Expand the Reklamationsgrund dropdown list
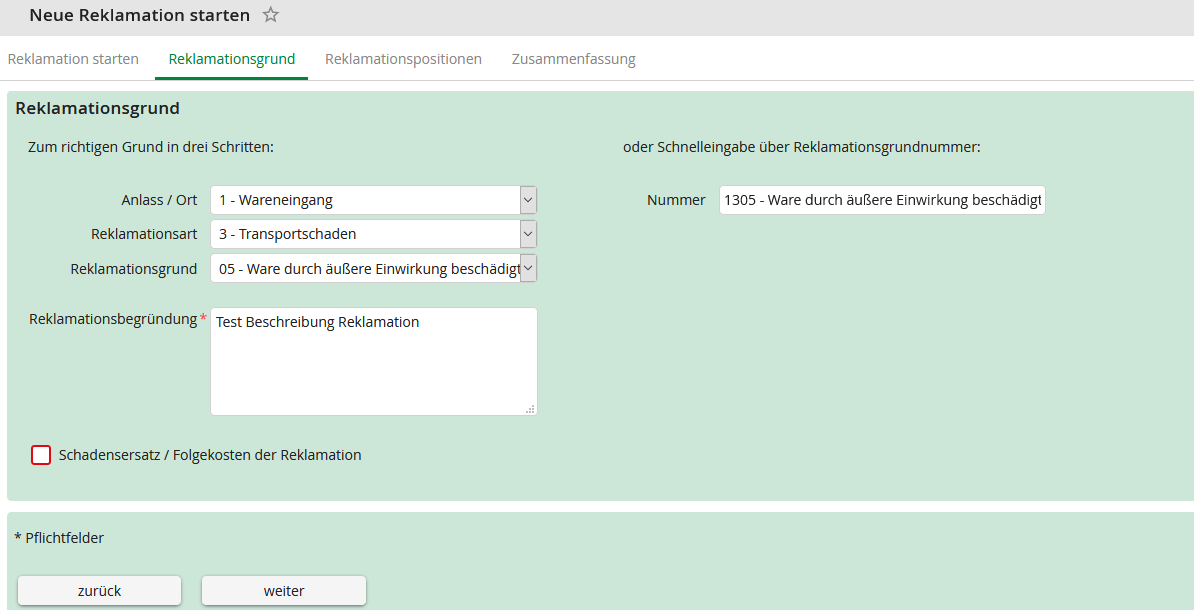Screen dimensions: 1194x610 click(528, 268)
